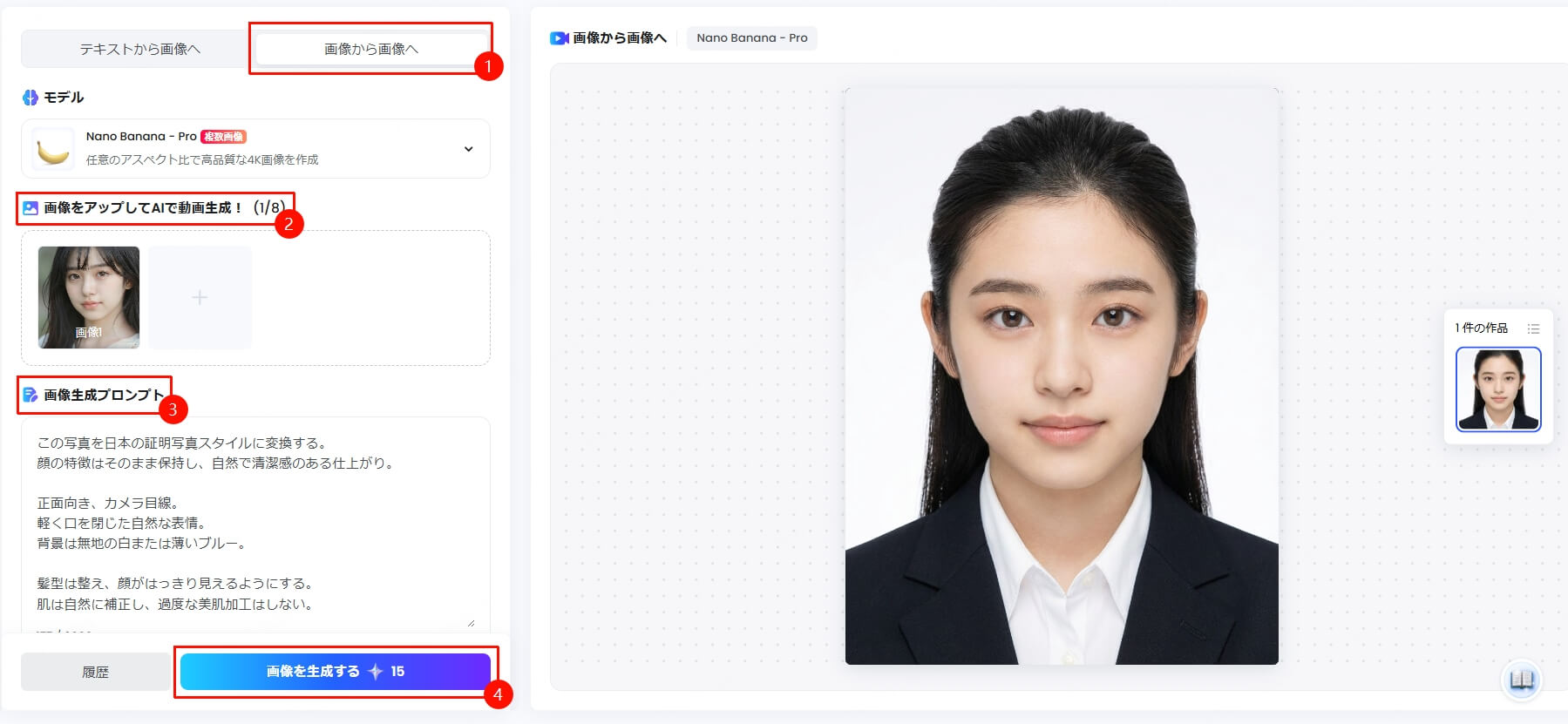Click the 画像生成プロンプト document icon

31,395
